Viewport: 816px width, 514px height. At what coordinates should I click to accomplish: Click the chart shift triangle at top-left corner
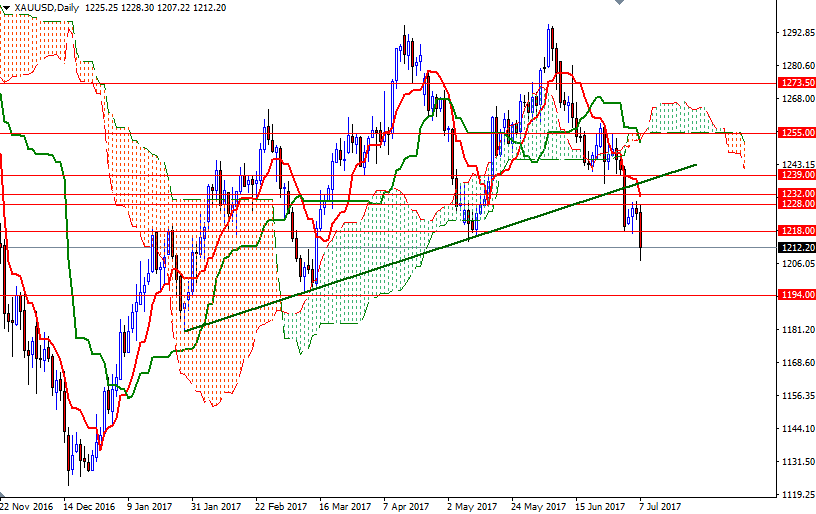(x=5, y=6)
